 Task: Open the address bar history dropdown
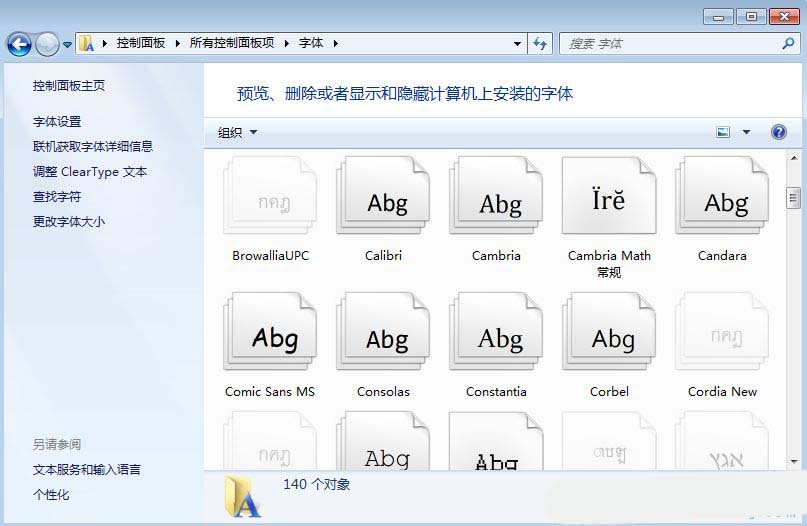[517, 44]
